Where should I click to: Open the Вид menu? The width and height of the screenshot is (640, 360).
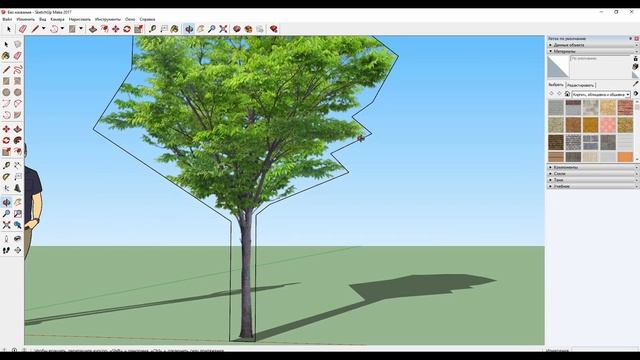click(42, 19)
